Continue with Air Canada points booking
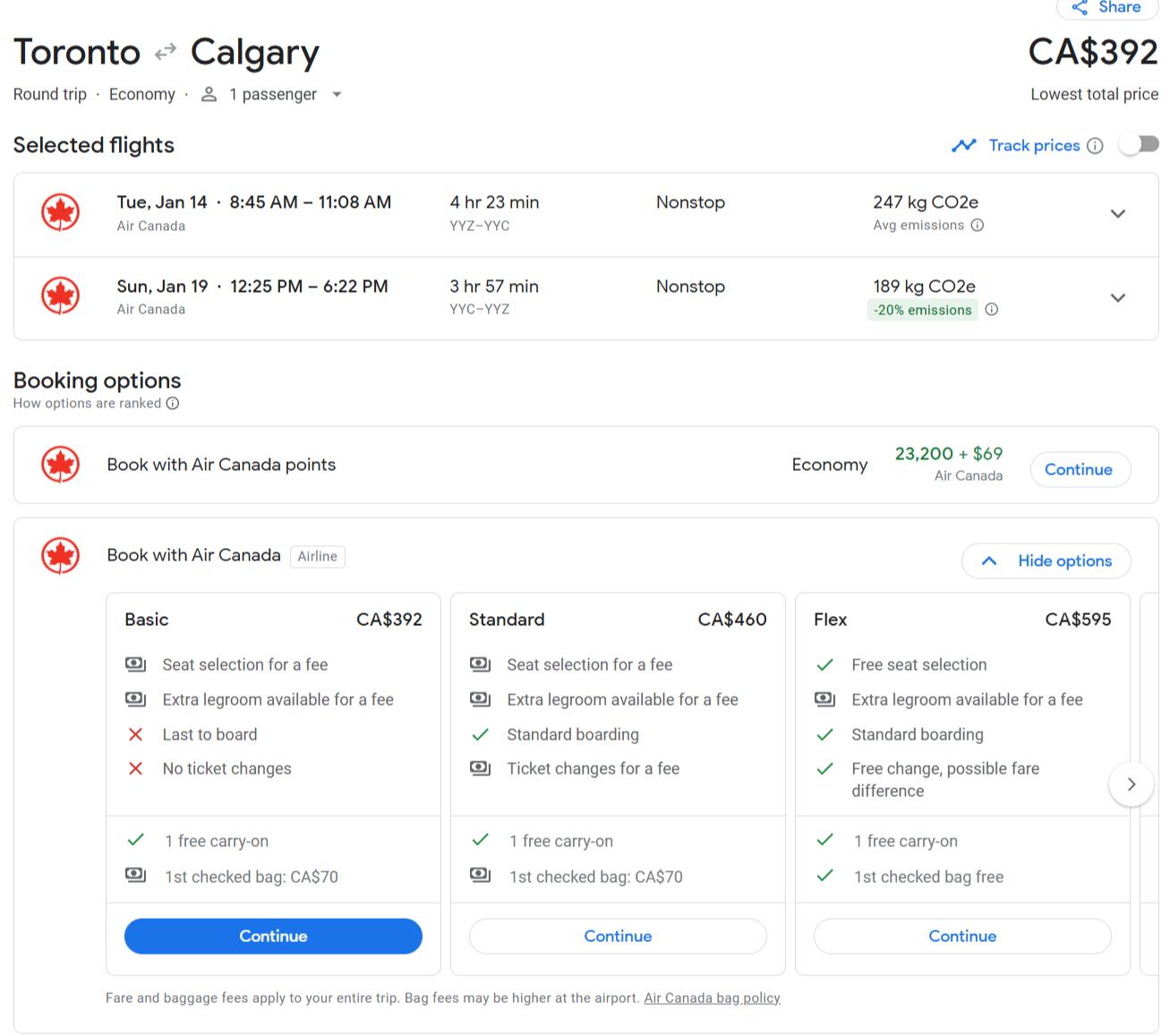The height and width of the screenshot is (1036, 1170). (x=1079, y=470)
